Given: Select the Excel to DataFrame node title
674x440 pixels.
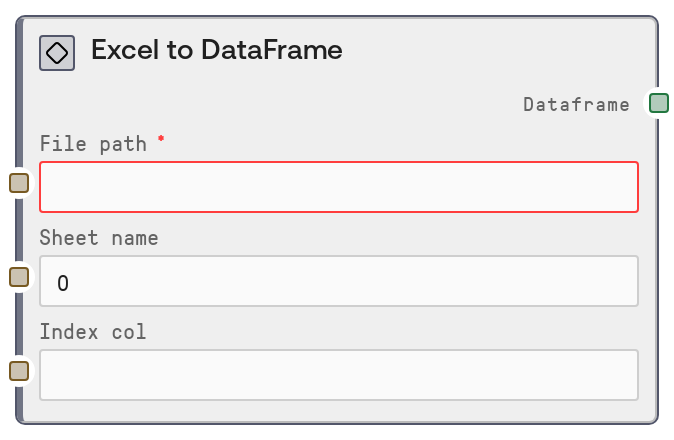Looking at the screenshot, I should click(x=216, y=50).
